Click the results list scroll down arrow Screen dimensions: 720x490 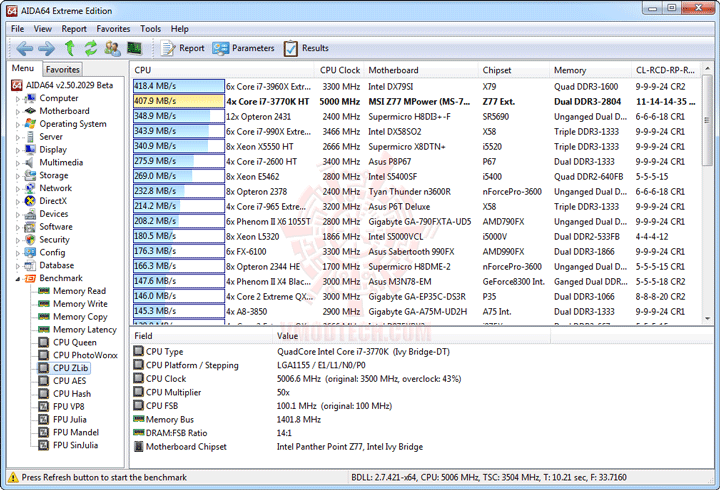[708, 318]
